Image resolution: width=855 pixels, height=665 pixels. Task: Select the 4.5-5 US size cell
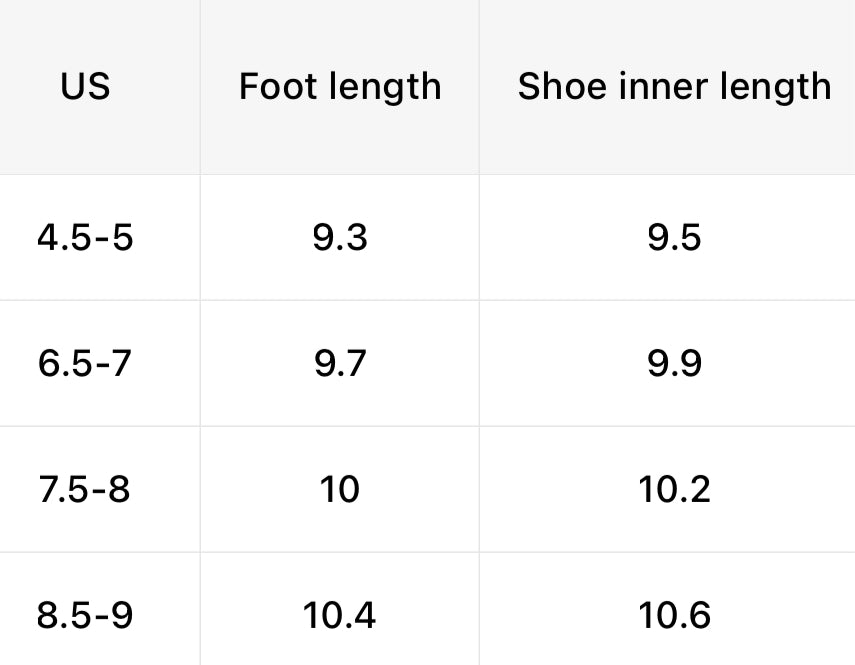pos(85,238)
